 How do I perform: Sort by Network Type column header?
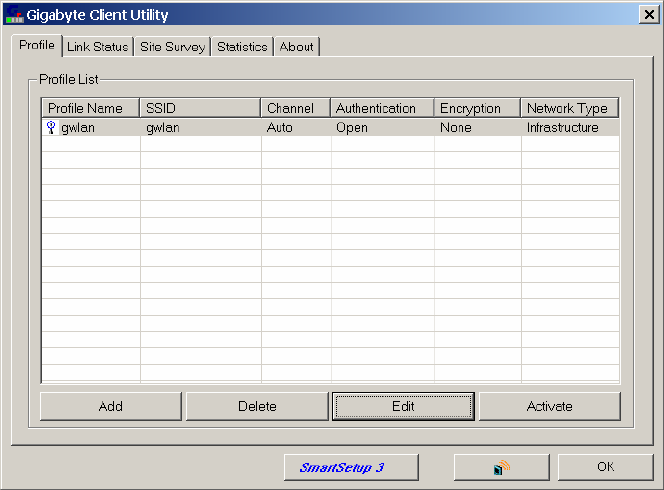tap(570, 108)
